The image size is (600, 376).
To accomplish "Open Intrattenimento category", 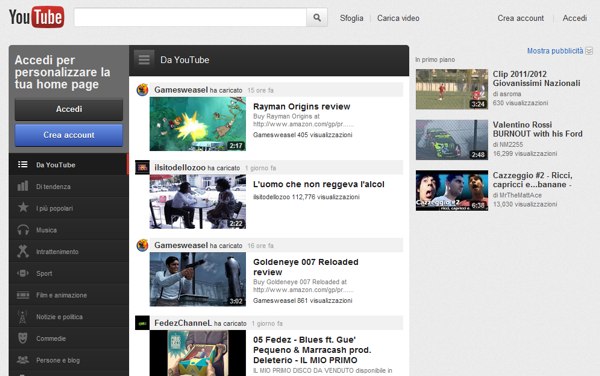I will click(x=69, y=252).
